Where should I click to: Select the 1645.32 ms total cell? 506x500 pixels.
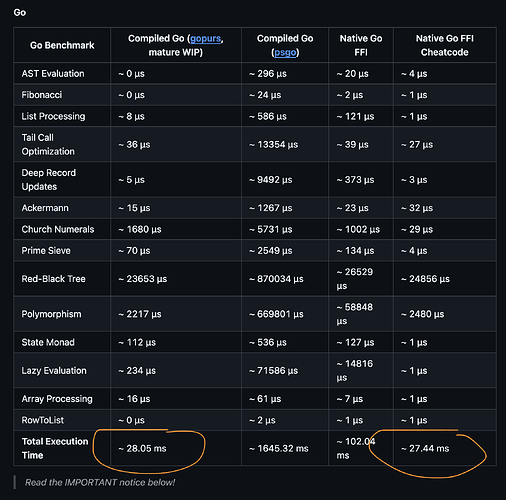[279, 449]
